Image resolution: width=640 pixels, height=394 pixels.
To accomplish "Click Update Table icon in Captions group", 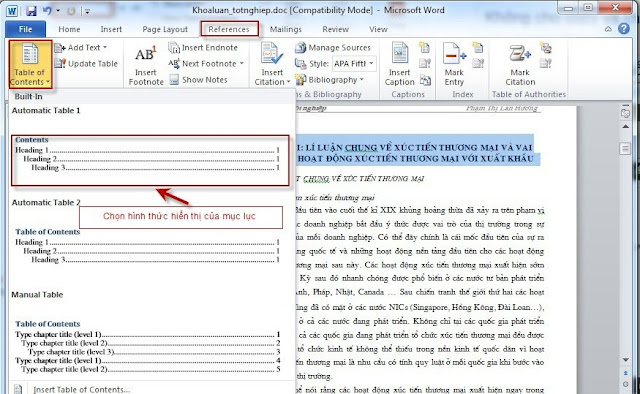I will coord(424,63).
